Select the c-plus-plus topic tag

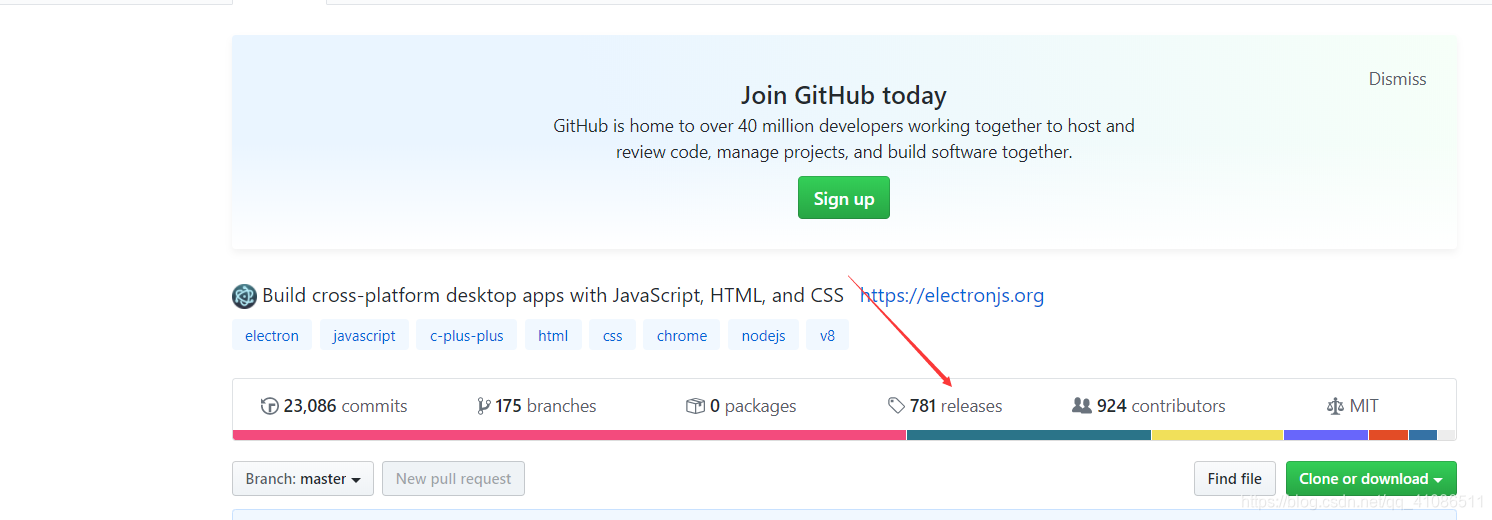pyautogui.click(x=467, y=336)
